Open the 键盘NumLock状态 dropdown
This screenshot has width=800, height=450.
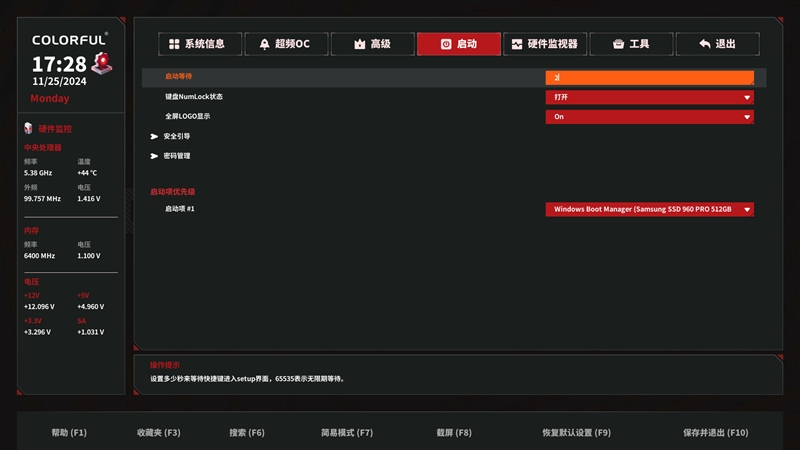pyautogui.click(x=649, y=97)
